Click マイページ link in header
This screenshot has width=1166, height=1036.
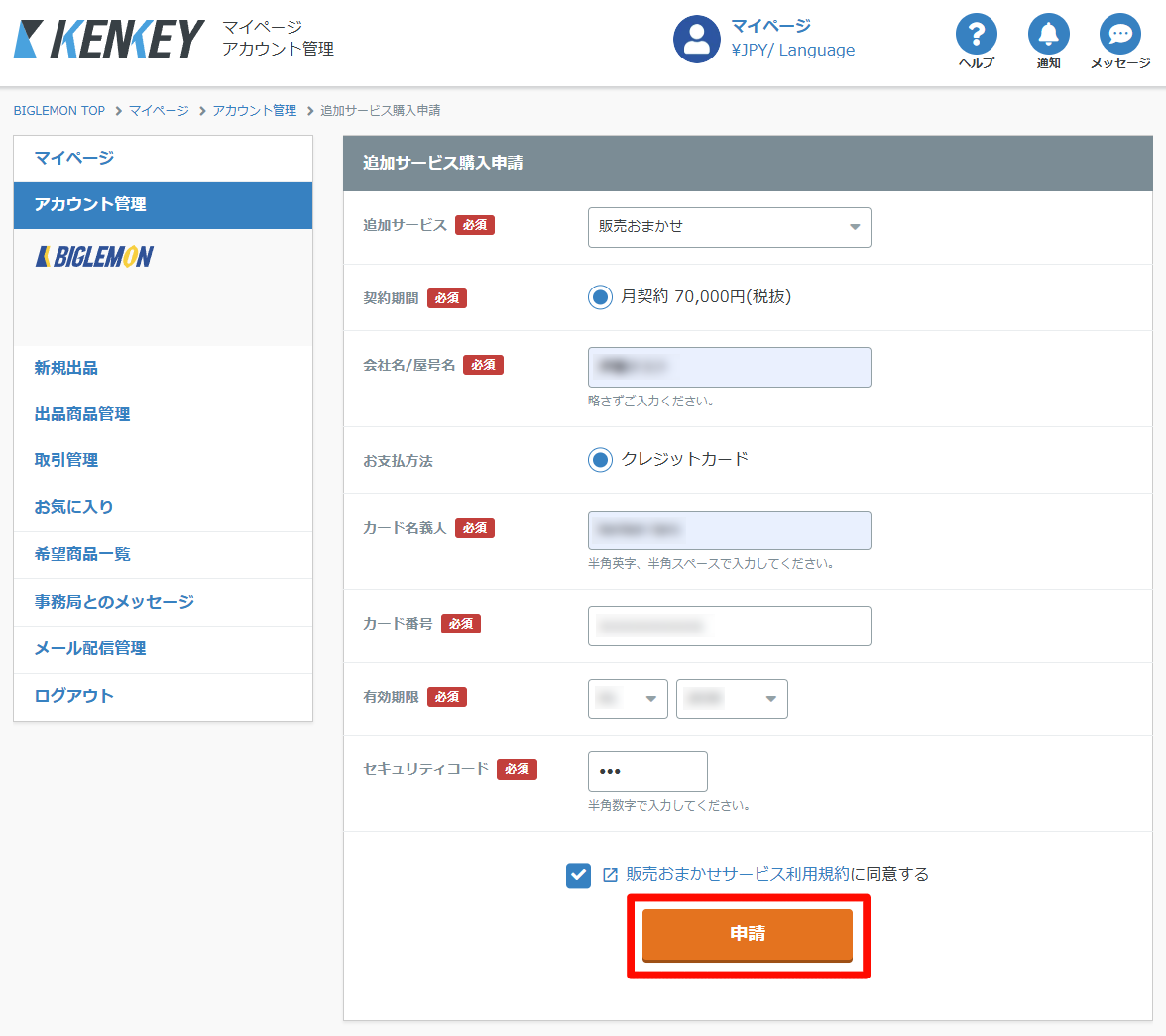coord(770,26)
